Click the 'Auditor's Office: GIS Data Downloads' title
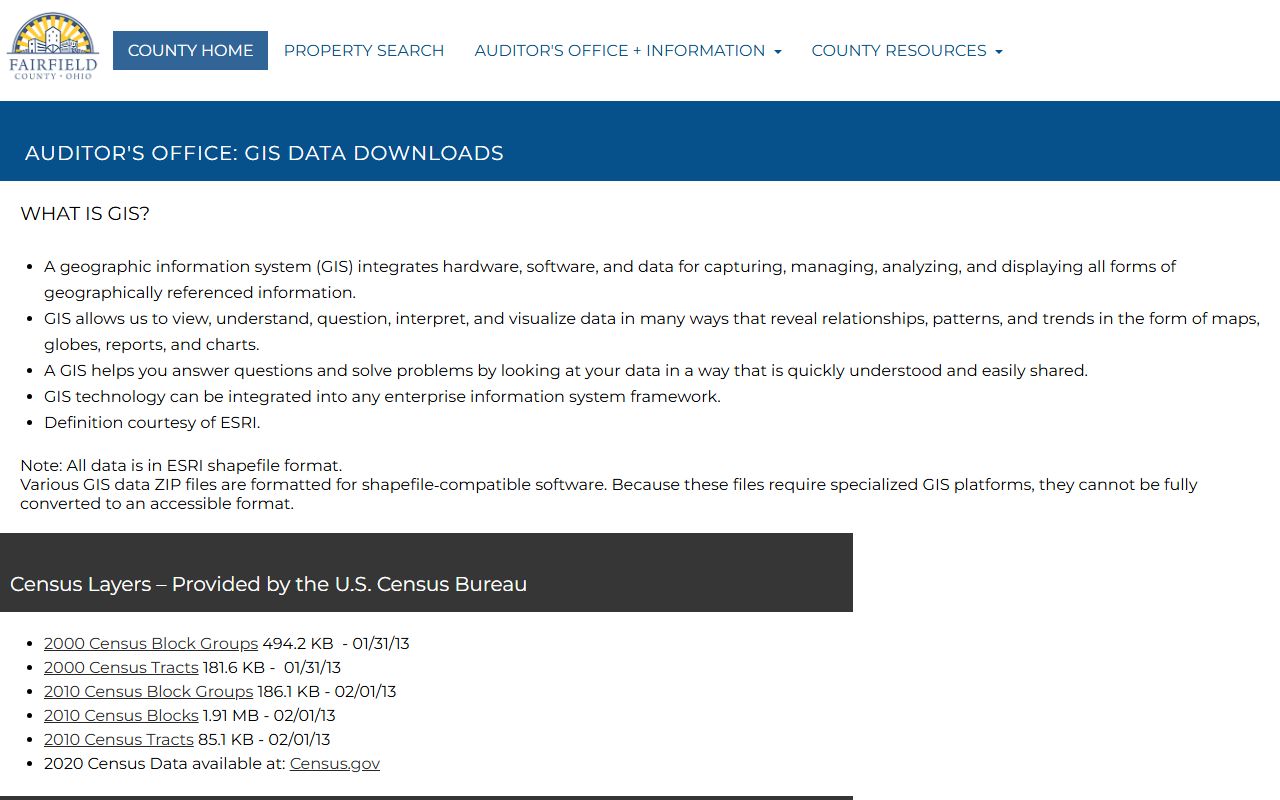1280x800 pixels. click(x=264, y=153)
